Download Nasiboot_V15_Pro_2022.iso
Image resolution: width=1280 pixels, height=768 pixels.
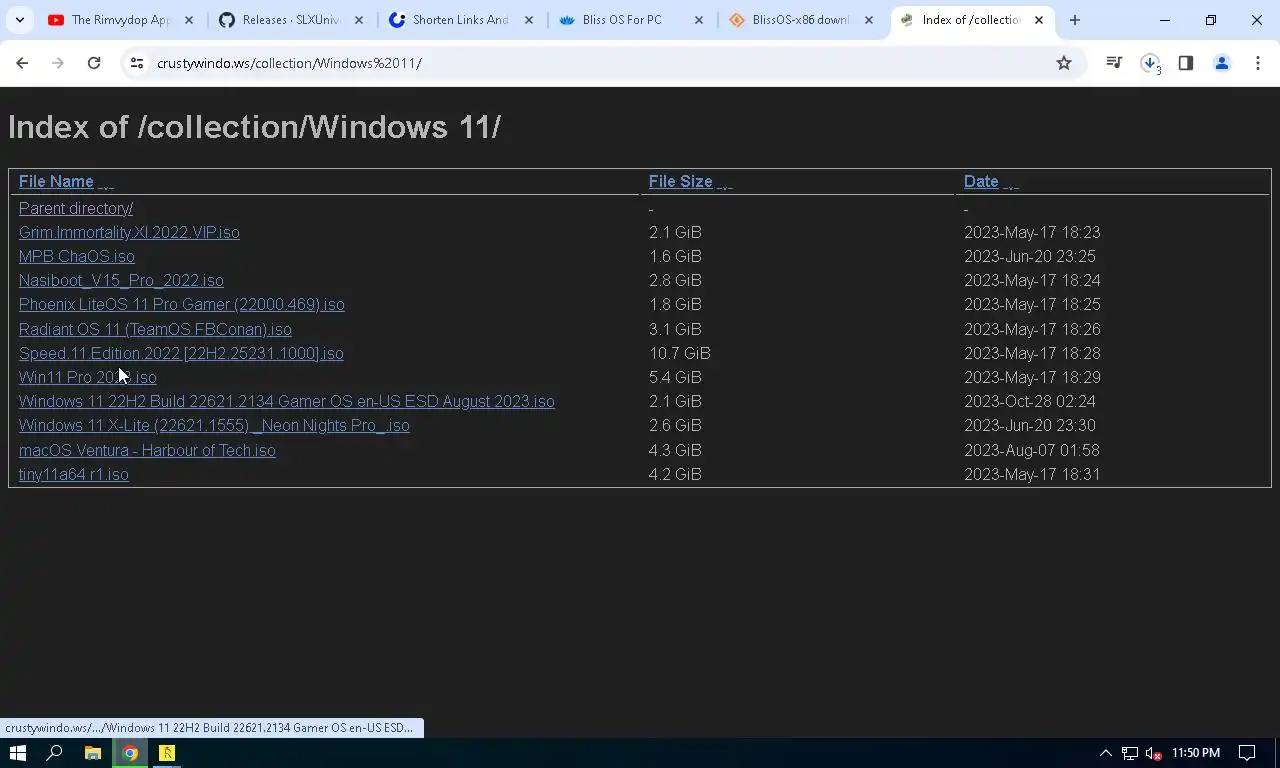121,280
